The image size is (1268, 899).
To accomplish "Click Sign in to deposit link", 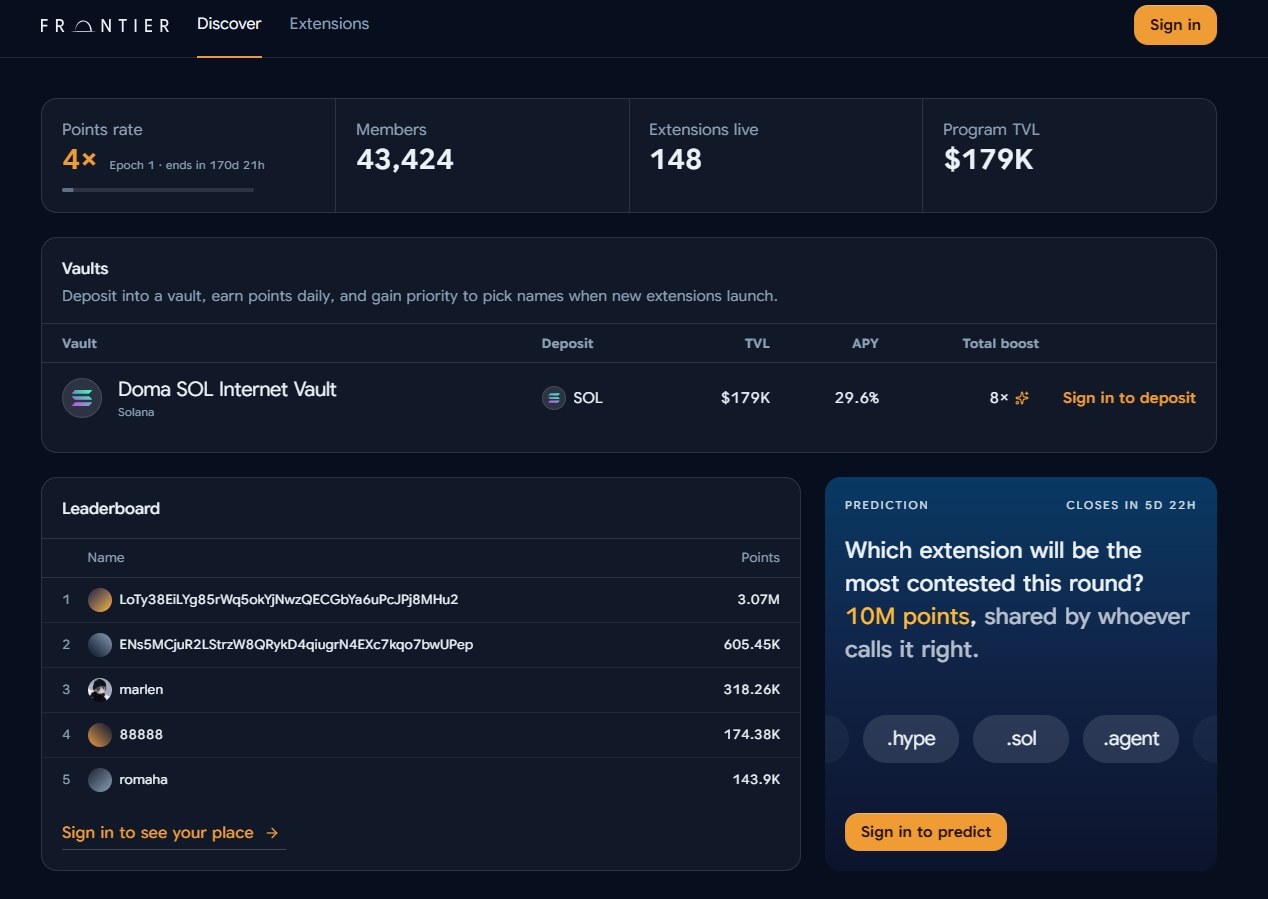I will (1129, 398).
